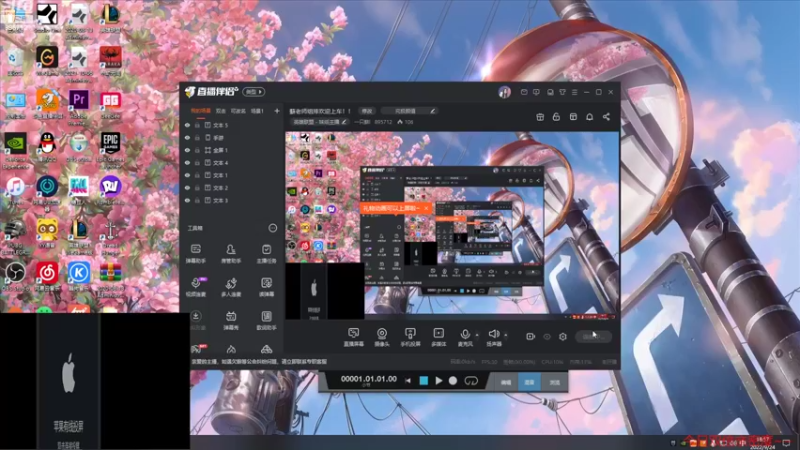Open the room manager assistant tool (房管助手)
800x450 pixels.
231,253
